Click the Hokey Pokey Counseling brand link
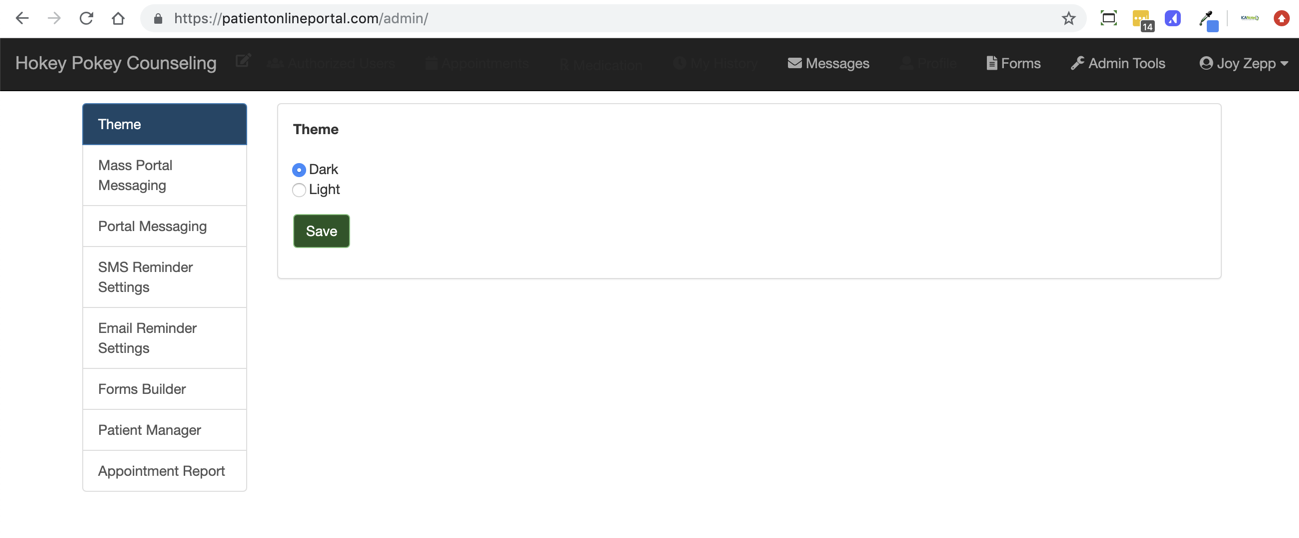The width and height of the screenshot is (1299, 538). pyautogui.click(x=116, y=63)
